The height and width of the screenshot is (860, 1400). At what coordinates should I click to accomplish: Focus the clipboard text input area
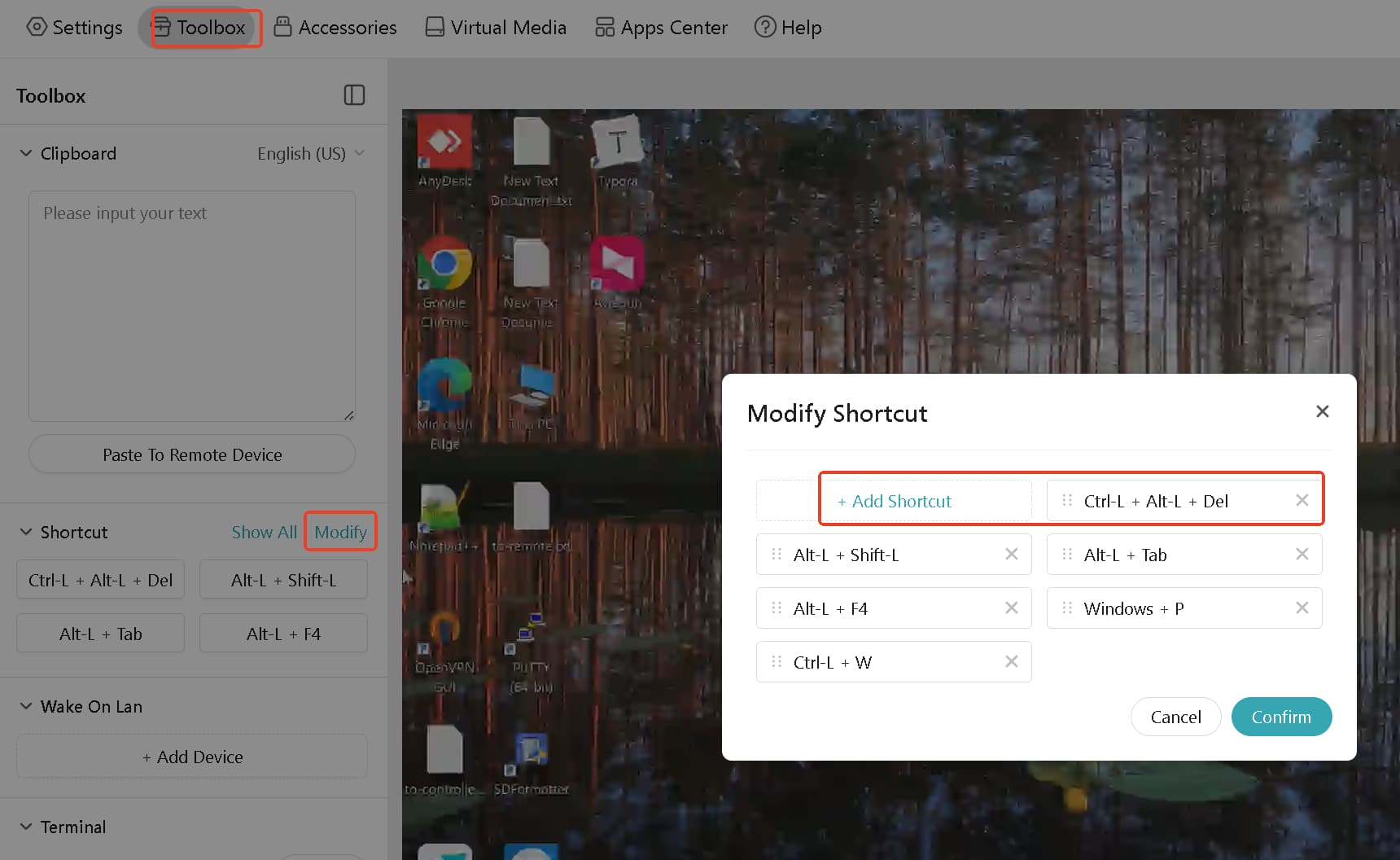(192, 306)
